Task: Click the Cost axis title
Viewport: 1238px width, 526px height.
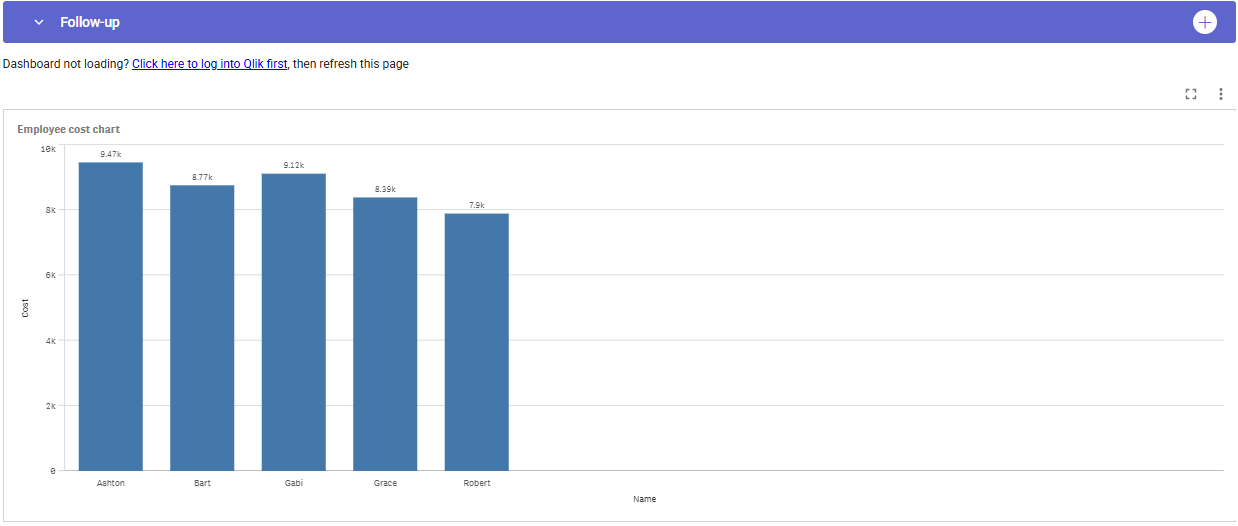Action: (x=25, y=309)
